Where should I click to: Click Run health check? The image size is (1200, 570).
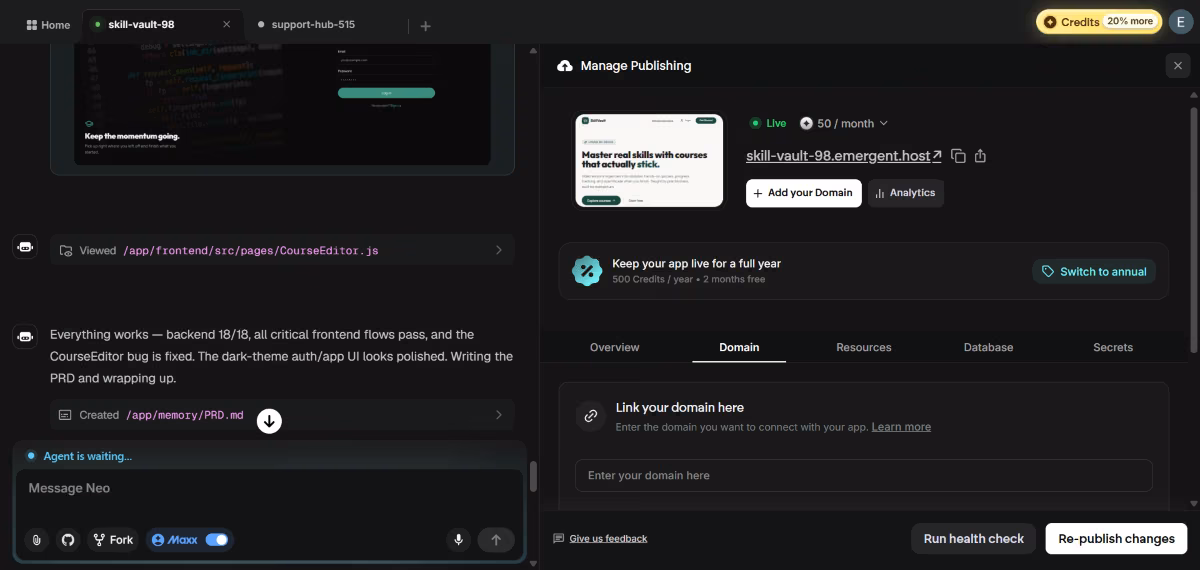click(x=974, y=538)
